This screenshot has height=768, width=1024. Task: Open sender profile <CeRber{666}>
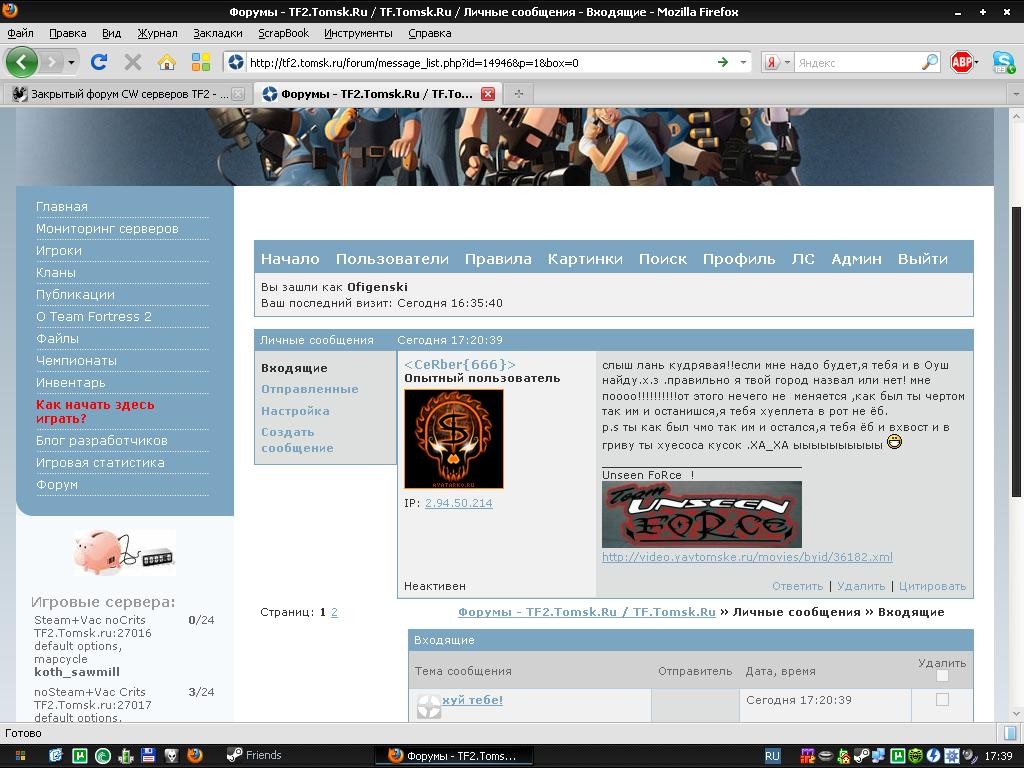(460, 364)
